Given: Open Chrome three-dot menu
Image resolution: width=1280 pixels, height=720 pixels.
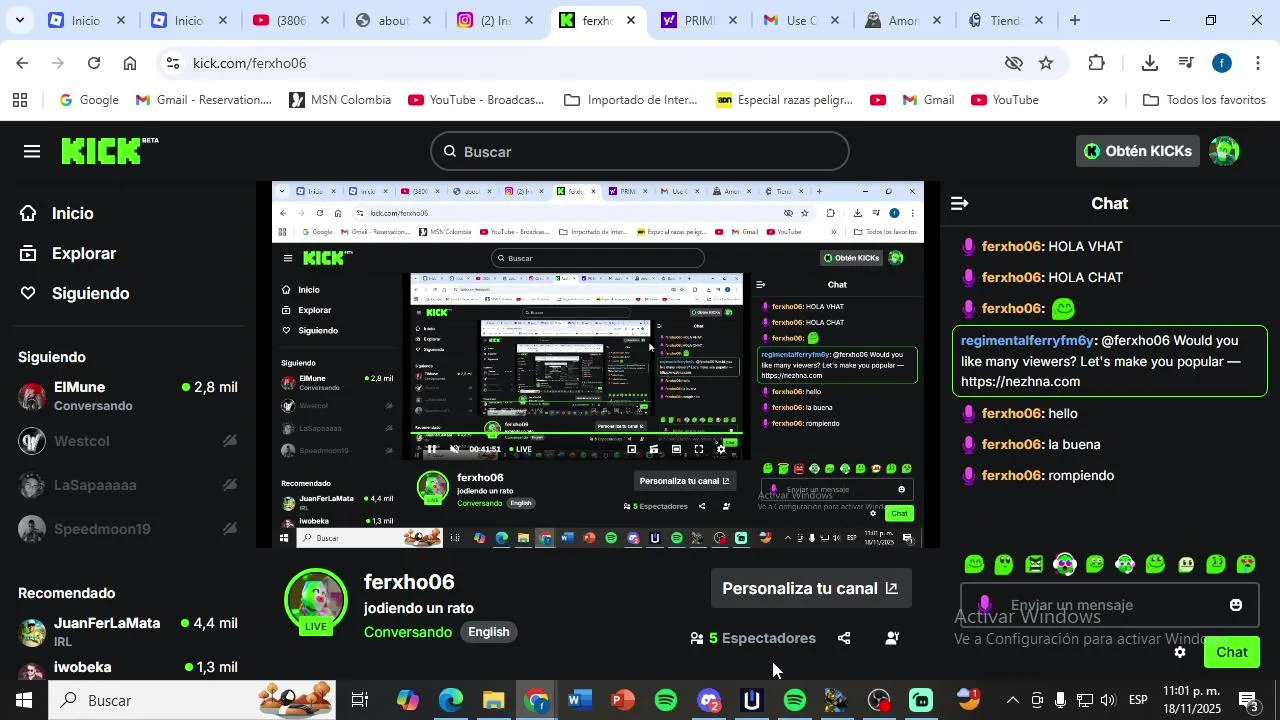Looking at the screenshot, I should coord(1257,63).
